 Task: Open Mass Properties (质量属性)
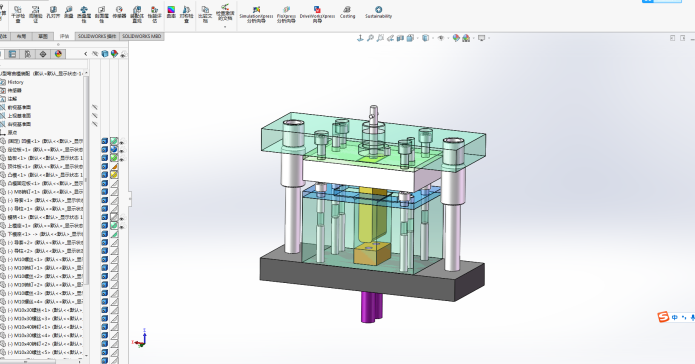(x=84, y=15)
